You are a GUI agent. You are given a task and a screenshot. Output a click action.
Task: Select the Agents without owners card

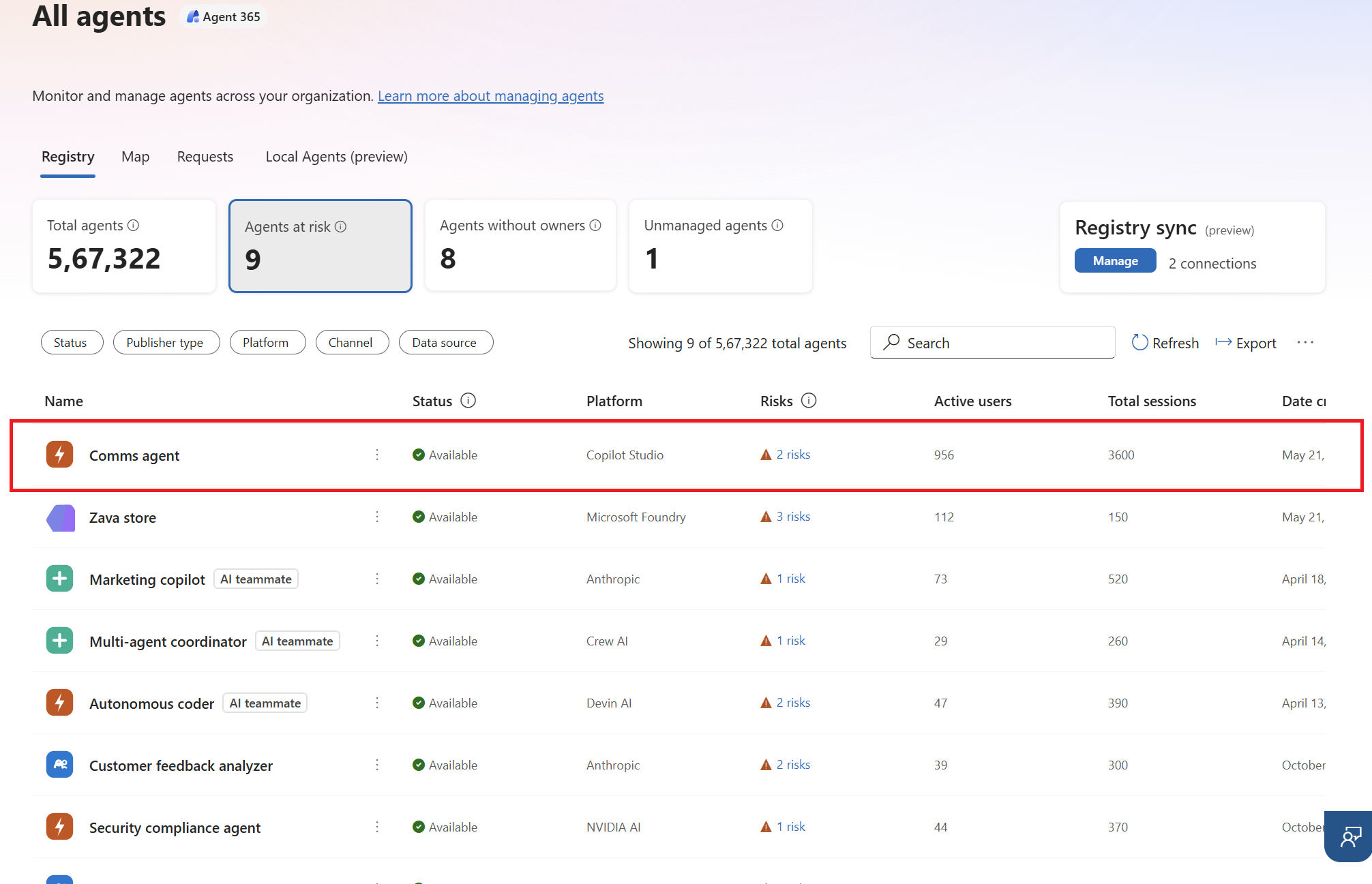[520, 246]
